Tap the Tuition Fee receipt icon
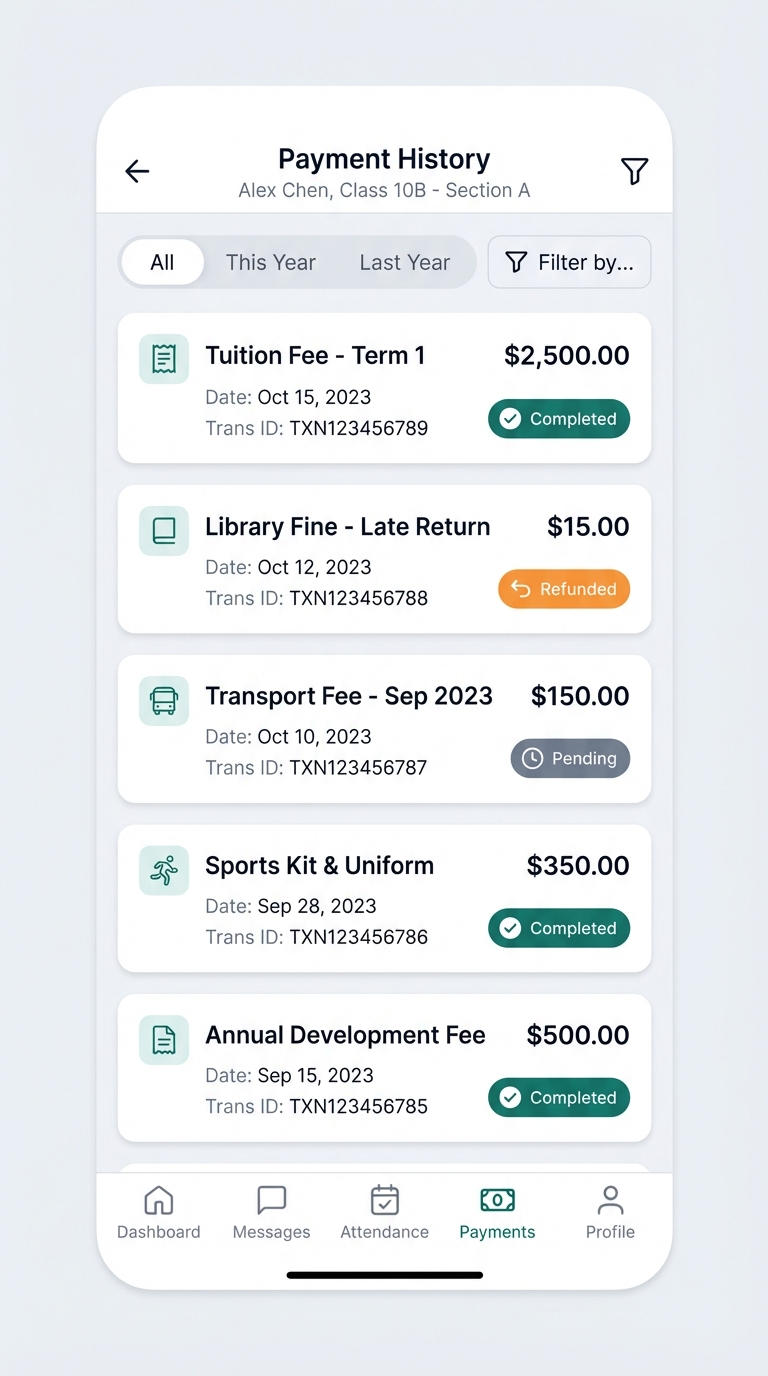Image resolution: width=768 pixels, height=1376 pixels. tap(164, 359)
